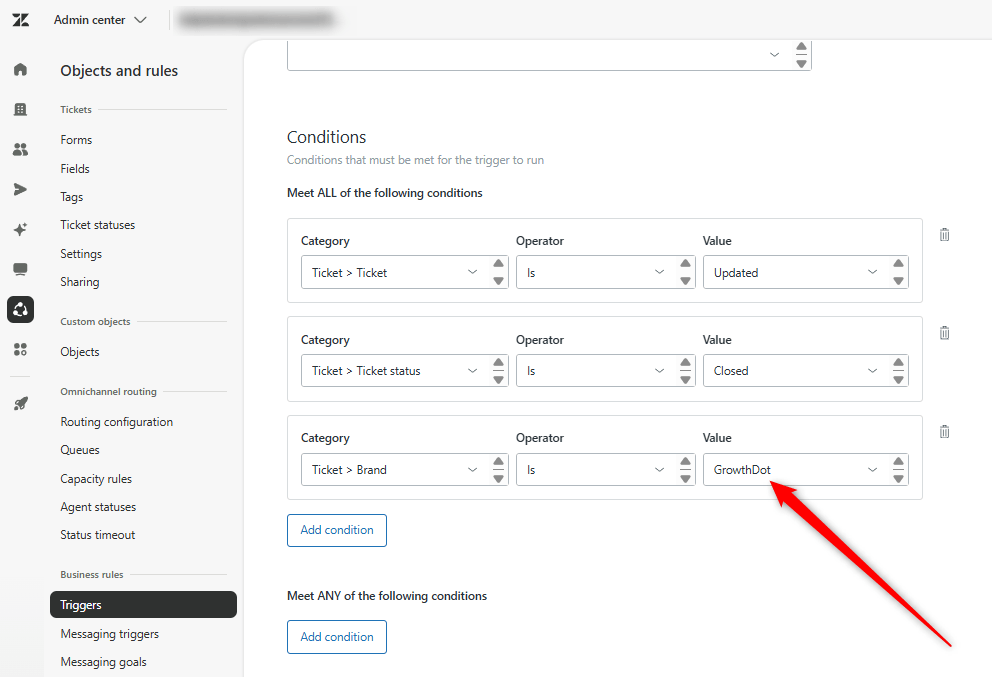
Task: Click the Zendesk logo icon
Action: tap(20, 20)
